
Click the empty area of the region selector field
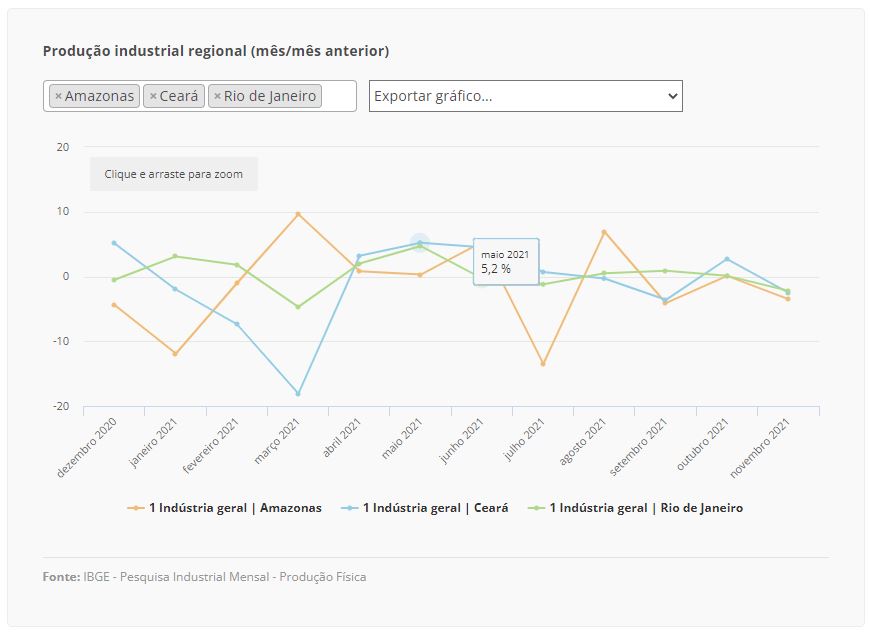[338, 96]
